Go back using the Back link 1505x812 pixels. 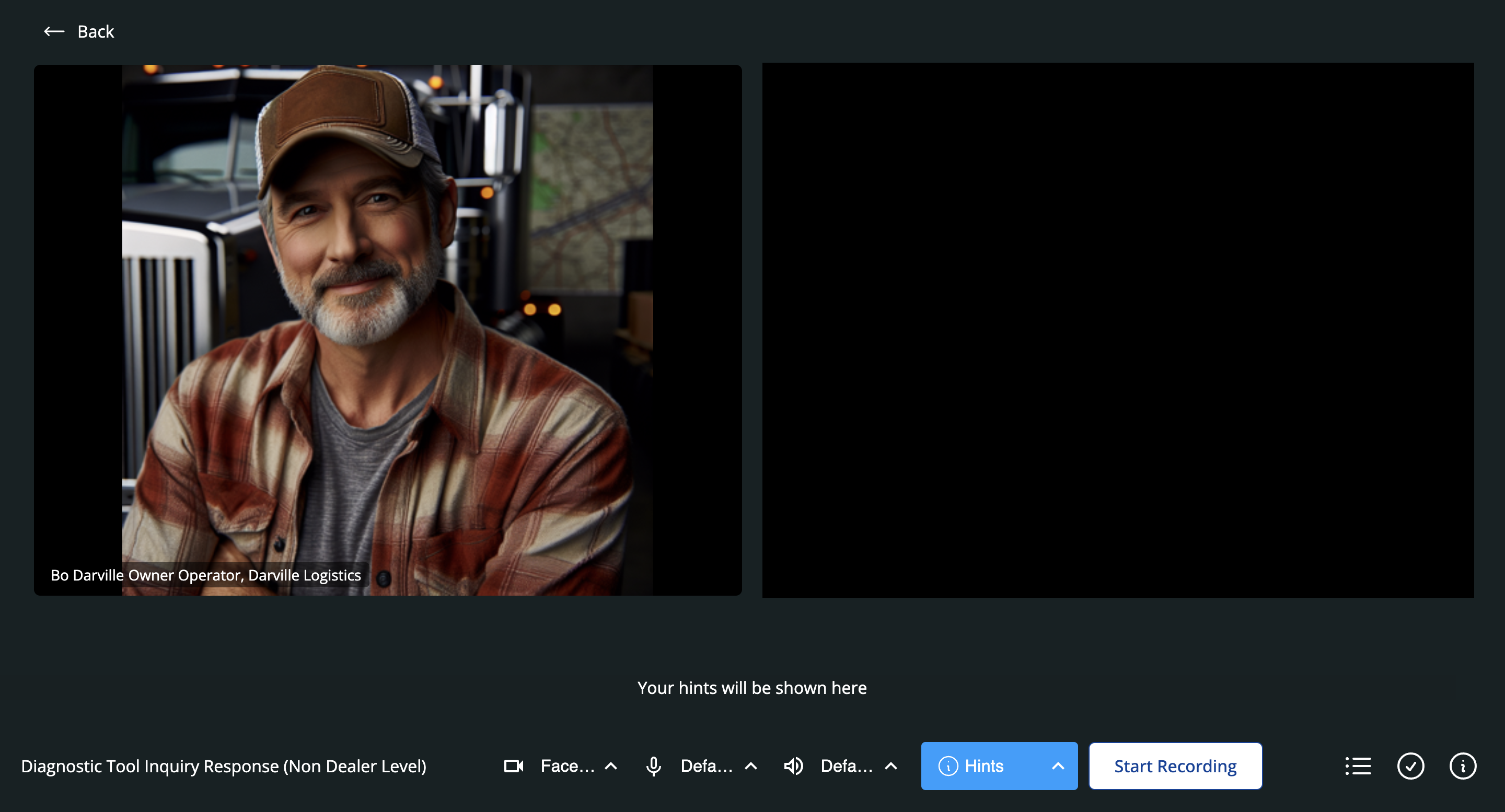click(96, 31)
